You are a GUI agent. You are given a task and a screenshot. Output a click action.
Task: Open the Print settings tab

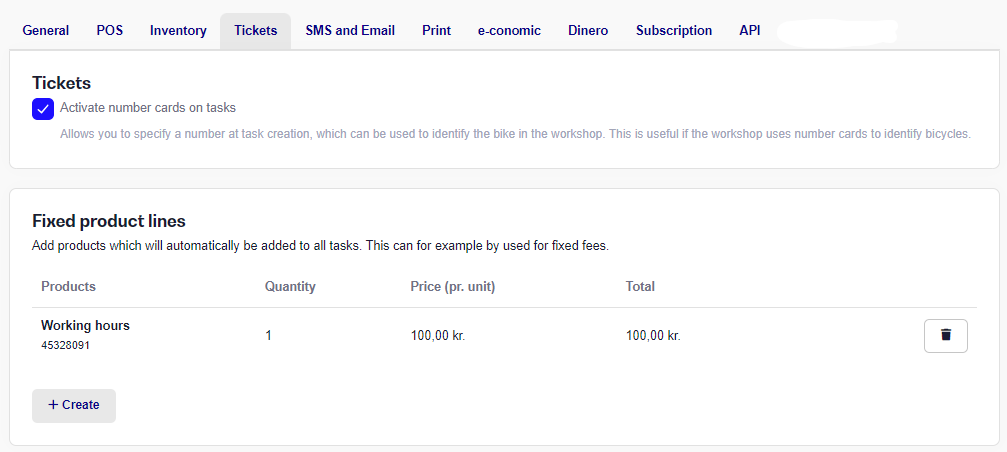coord(437,30)
